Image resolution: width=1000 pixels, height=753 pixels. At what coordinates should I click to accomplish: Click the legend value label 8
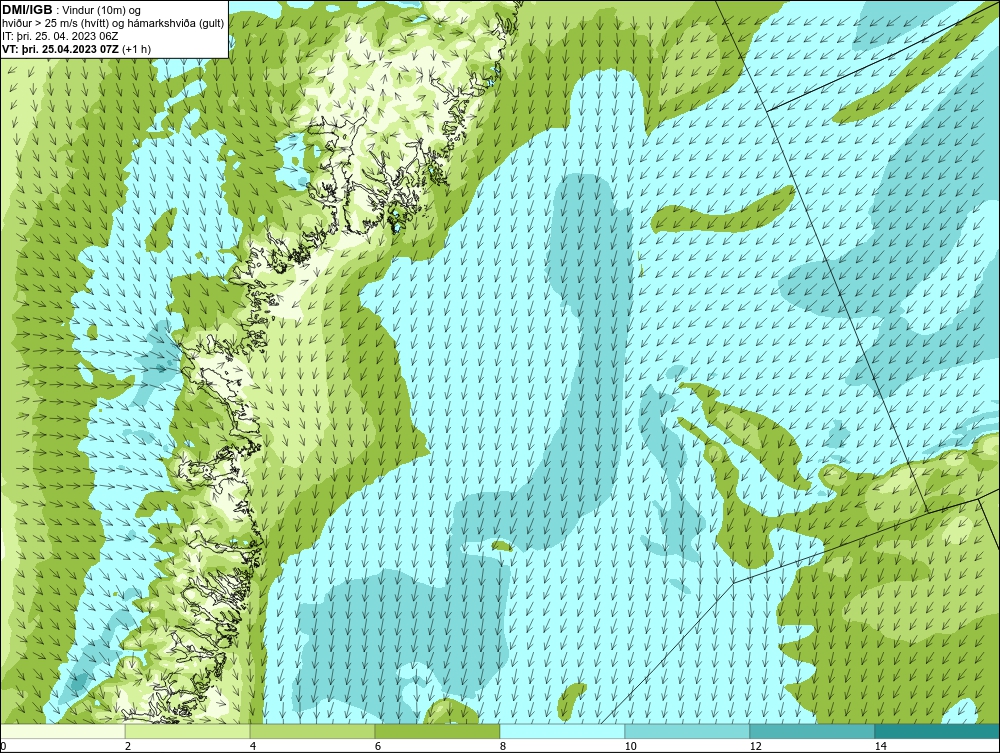503,746
